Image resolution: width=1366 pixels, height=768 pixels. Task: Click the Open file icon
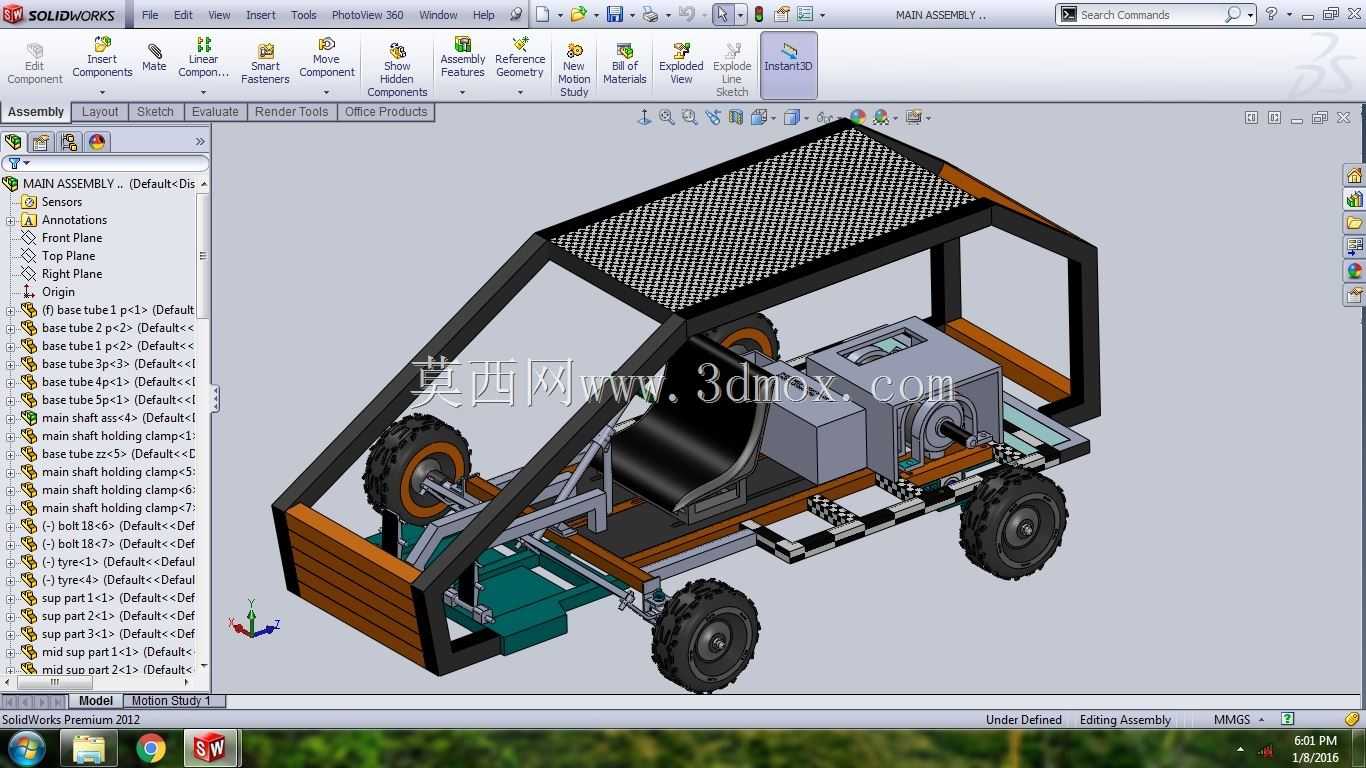click(578, 14)
